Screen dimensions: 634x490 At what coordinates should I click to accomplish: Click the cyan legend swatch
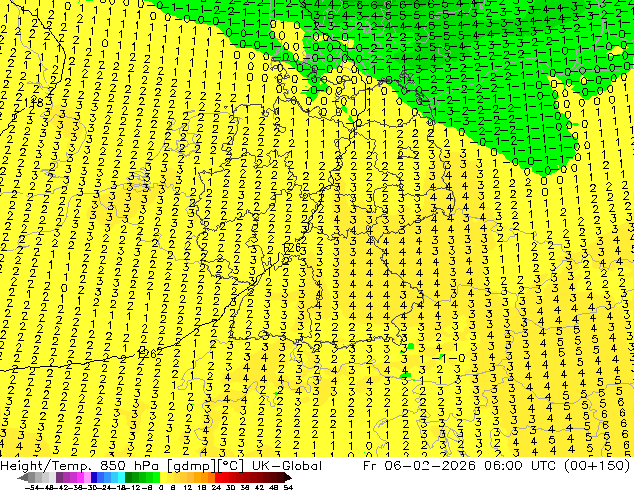coord(121,477)
